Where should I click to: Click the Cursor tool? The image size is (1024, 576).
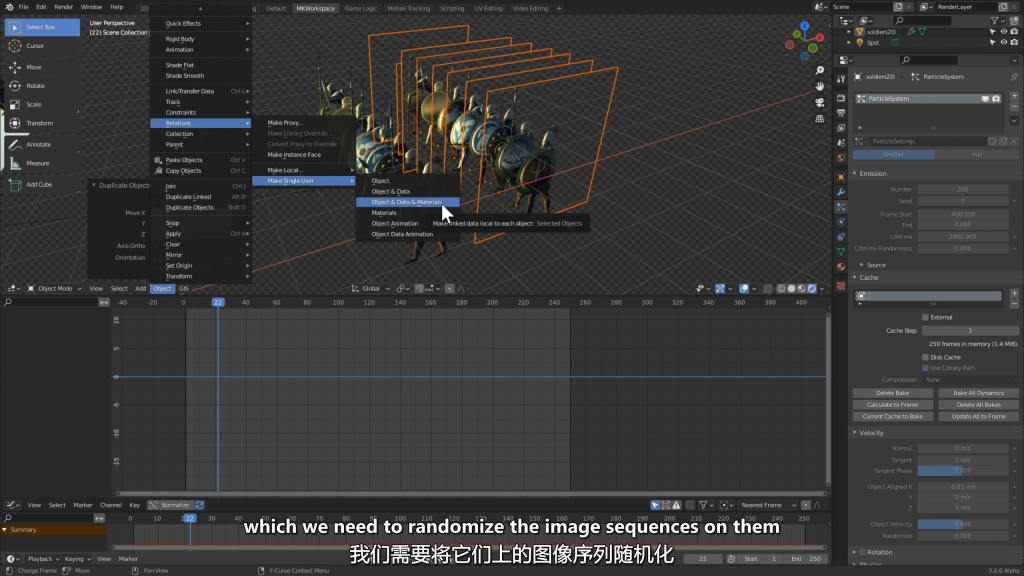tap(34, 46)
